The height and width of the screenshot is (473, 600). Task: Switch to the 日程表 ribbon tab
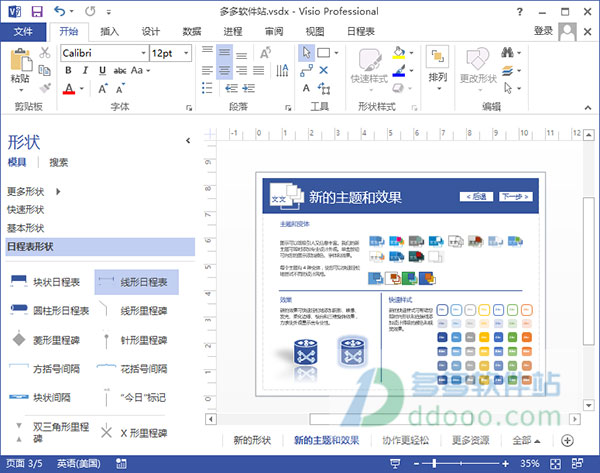tap(360, 31)
